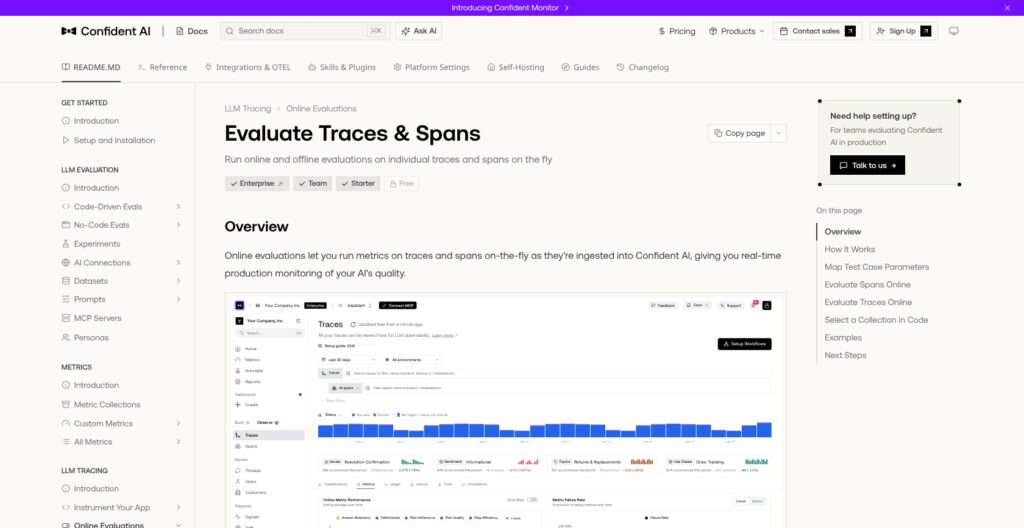This screenshot has height=528, width=1024.
Task: Select the README.MD tab
Action: [91, 67]
